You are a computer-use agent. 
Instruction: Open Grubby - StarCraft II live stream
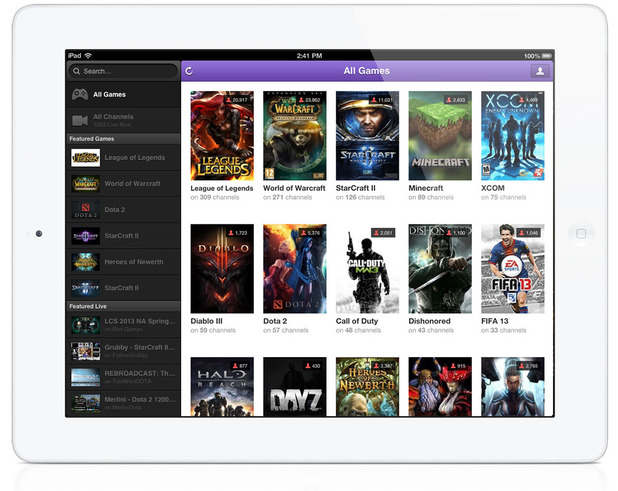(123, 351)
